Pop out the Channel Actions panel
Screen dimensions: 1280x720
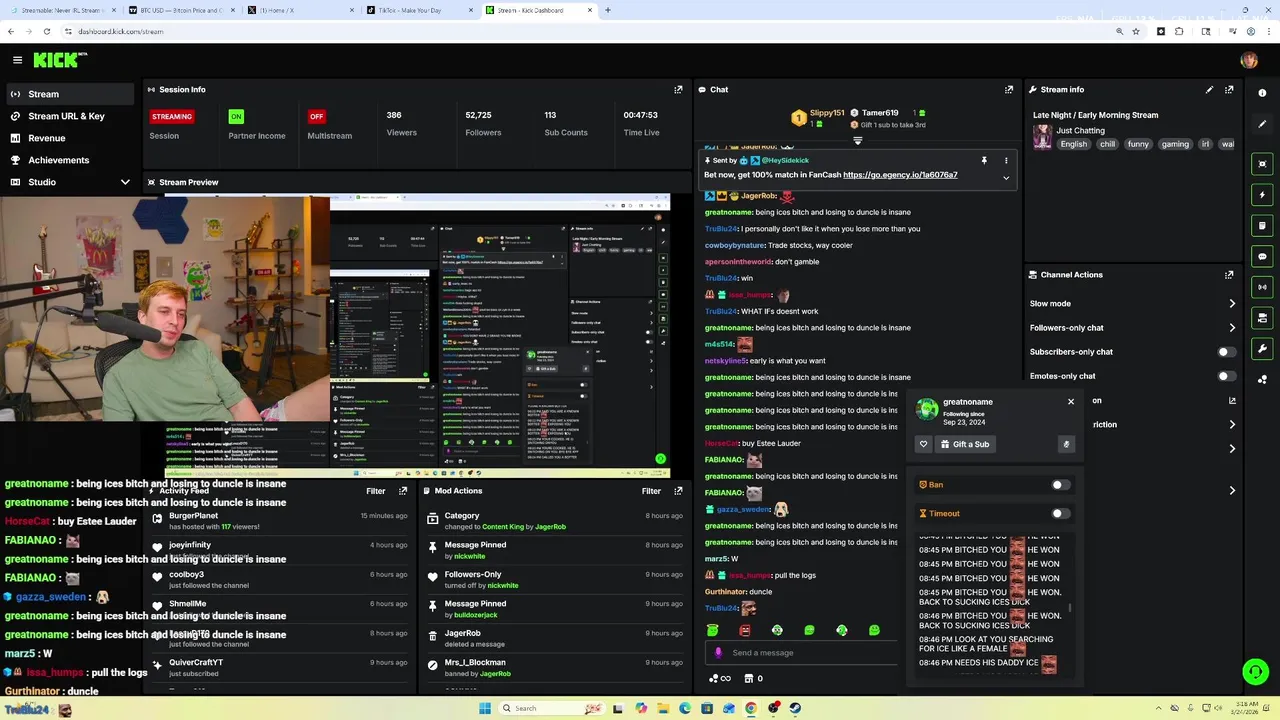(1229, 275)
